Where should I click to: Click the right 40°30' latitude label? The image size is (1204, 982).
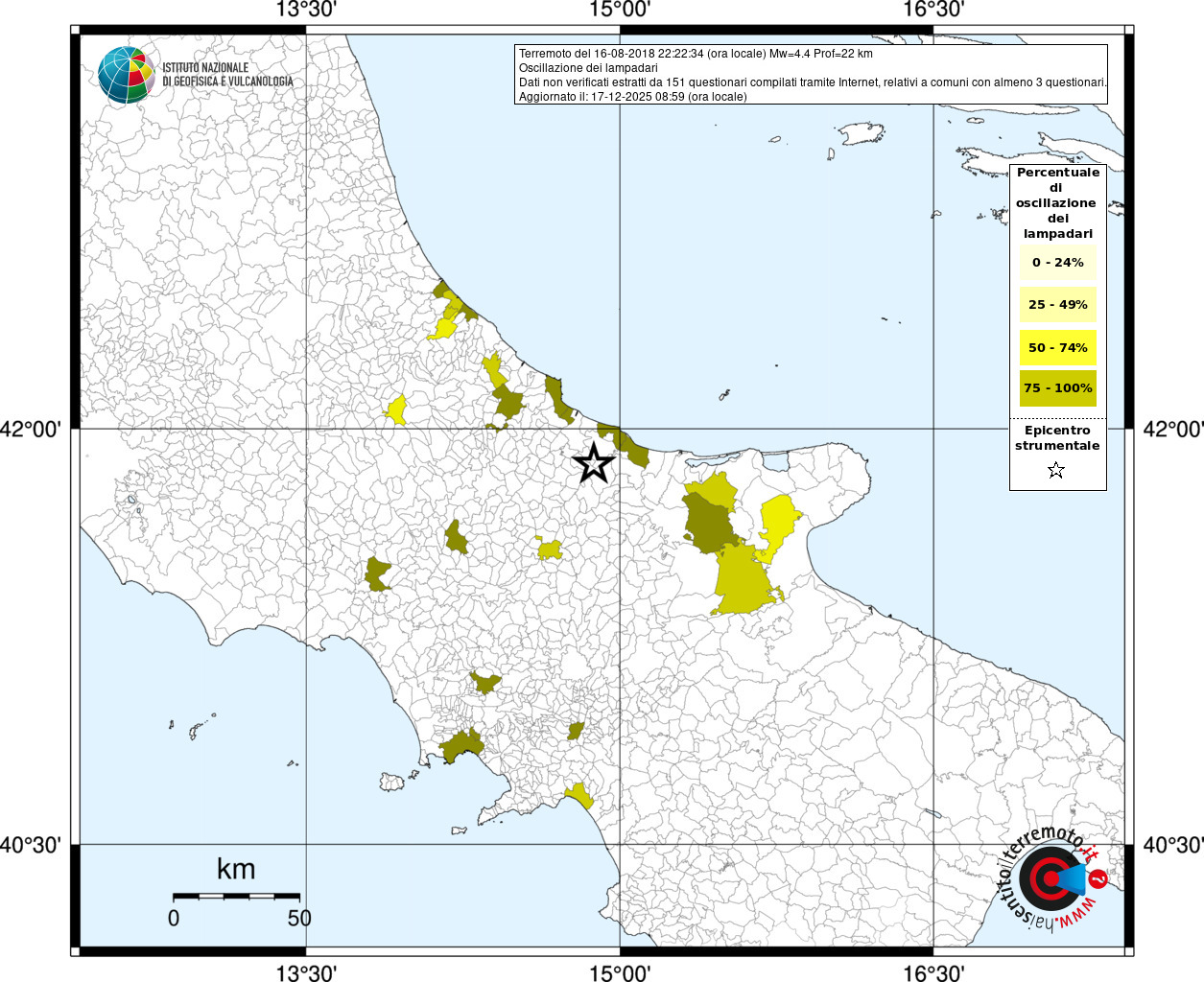pos(1172,846)
